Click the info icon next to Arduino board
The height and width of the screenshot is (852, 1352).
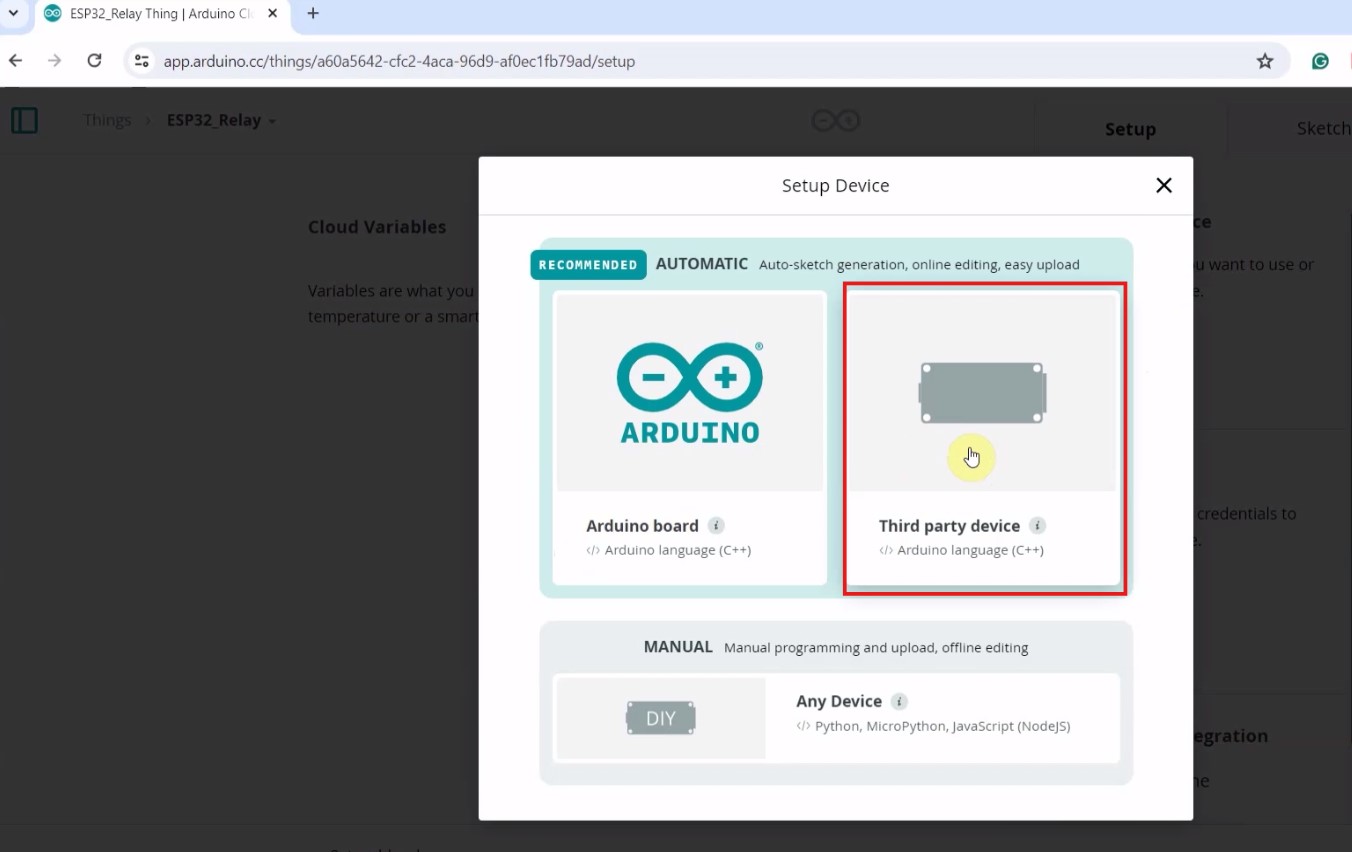(716, 525)
